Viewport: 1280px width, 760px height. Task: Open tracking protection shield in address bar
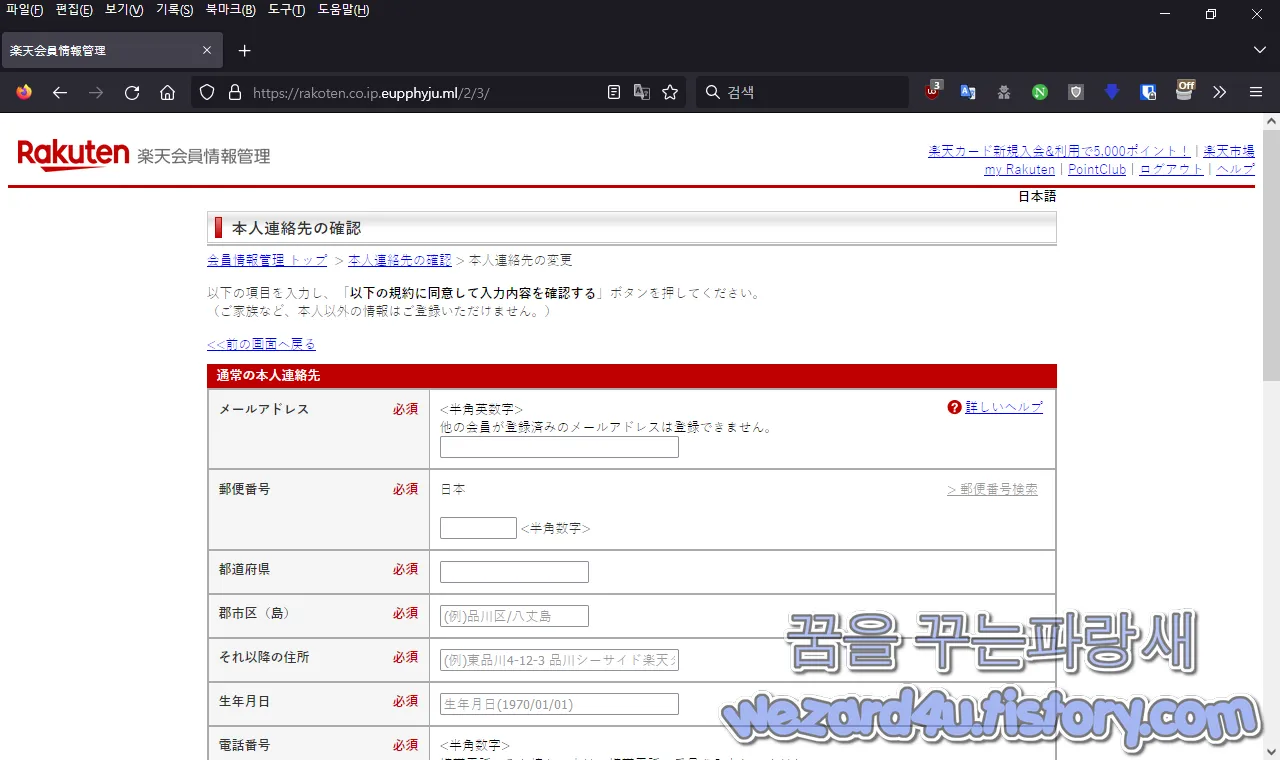point(206,92)
